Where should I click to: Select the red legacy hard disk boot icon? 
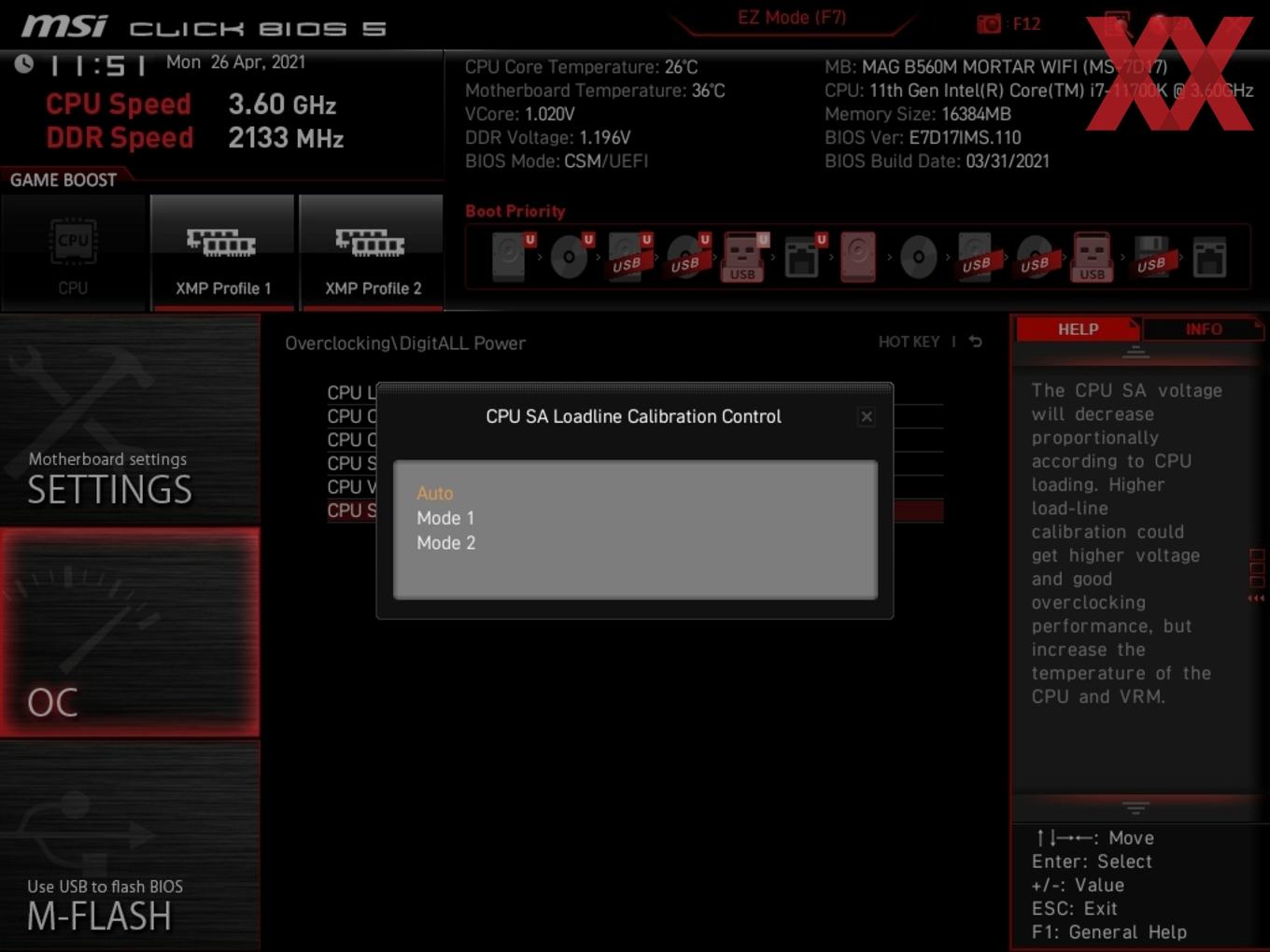[858, 257]
